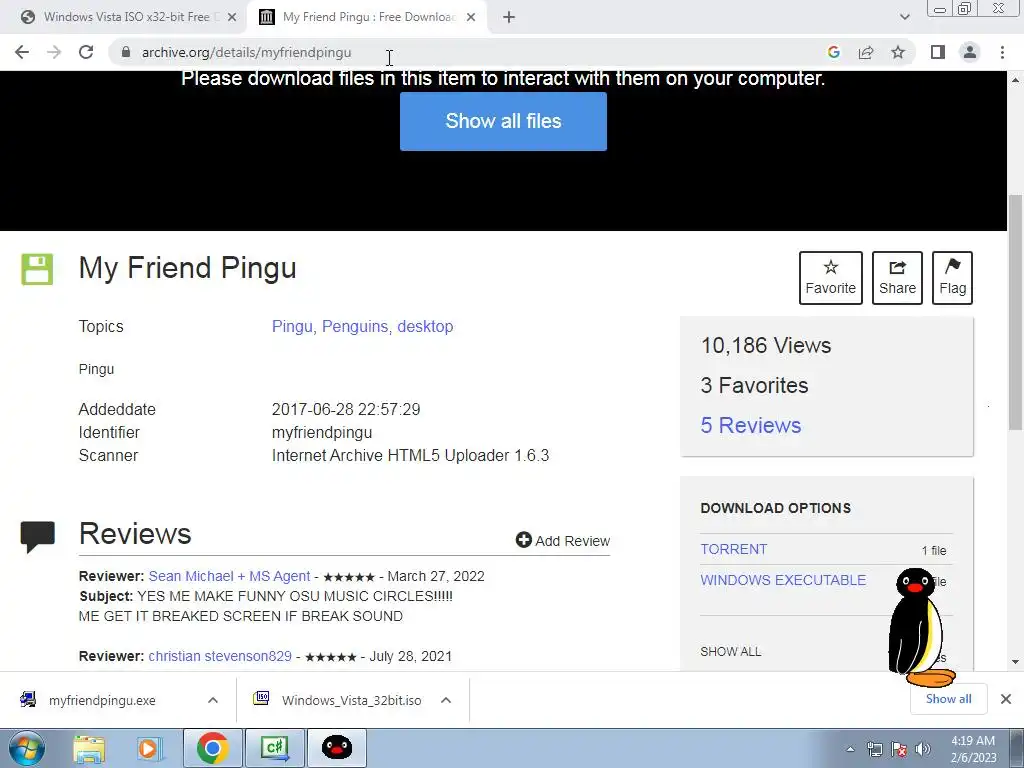Click the green software floppy icon
The image size is (1024, 768).
click(37, 269)
